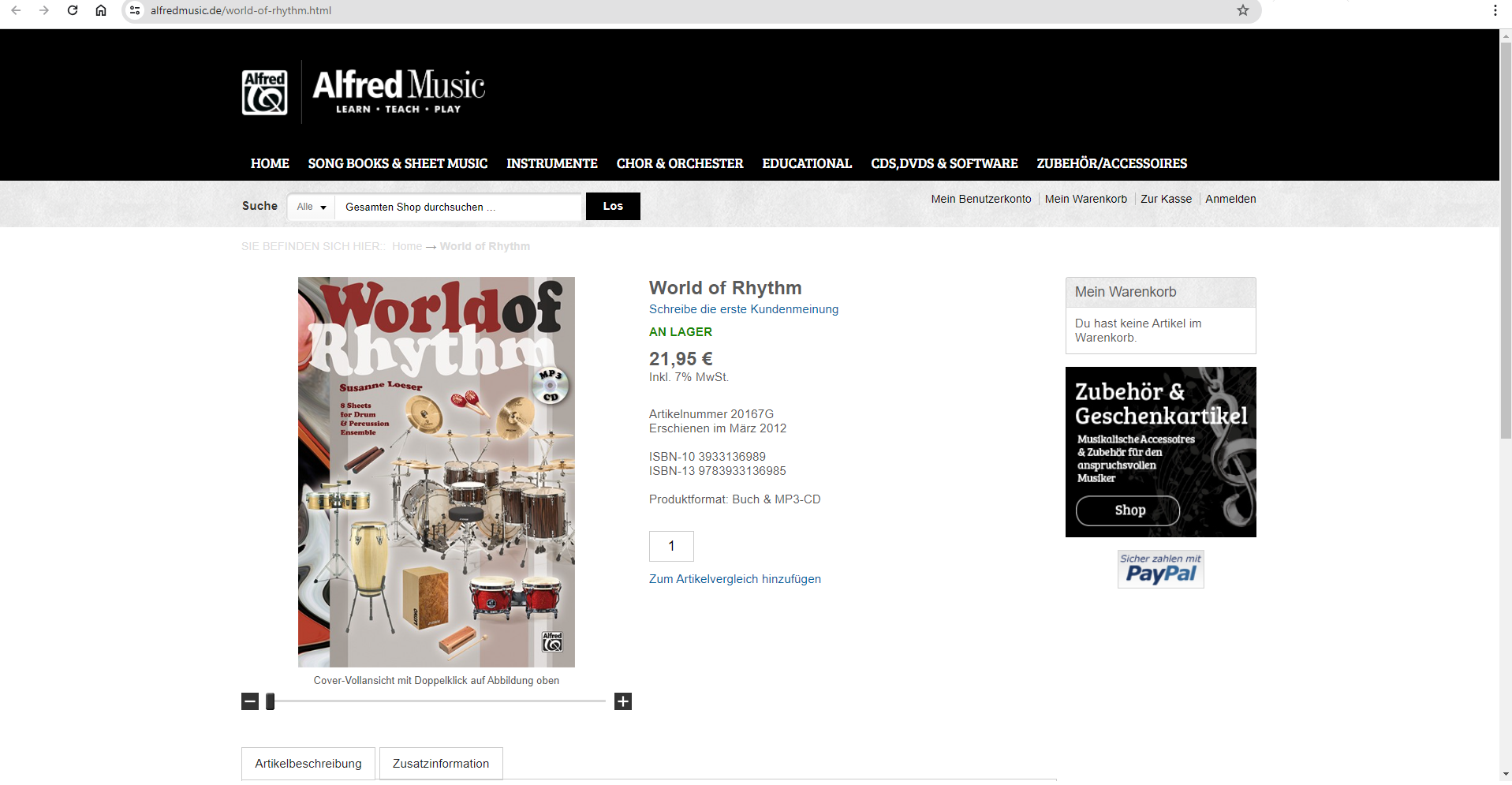Viewport: 1512px width, 785px height.
Task: Open the browser home page icon
Action: pyautogui.click(x=101, y=10)
